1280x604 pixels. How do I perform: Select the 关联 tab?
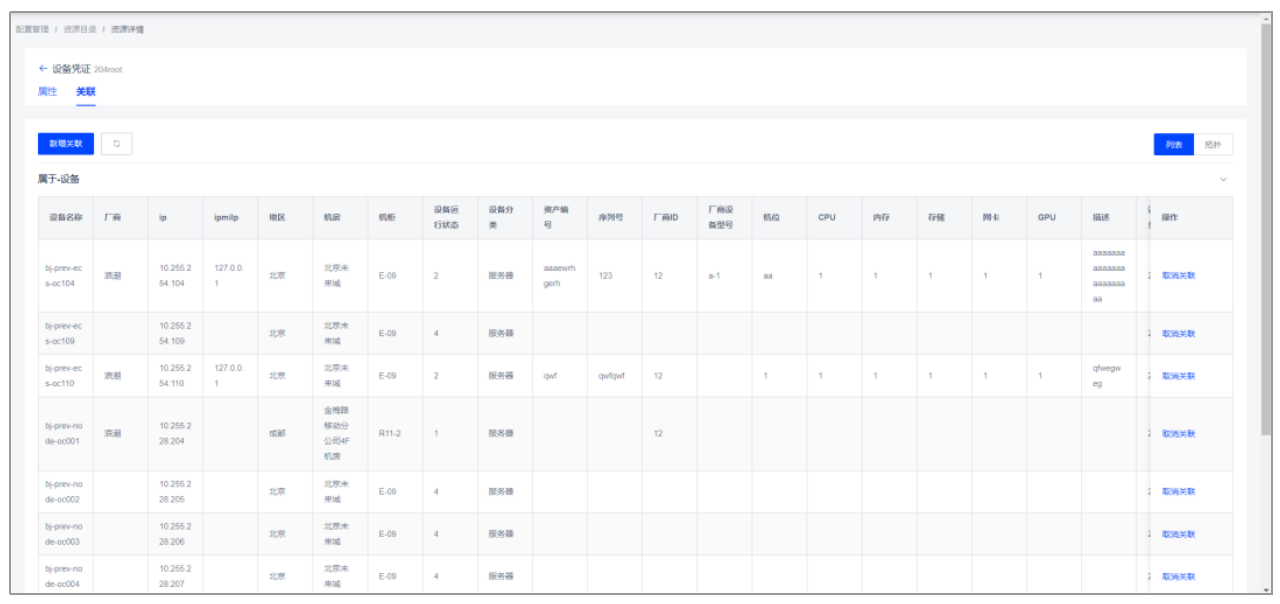coord(86,91)
